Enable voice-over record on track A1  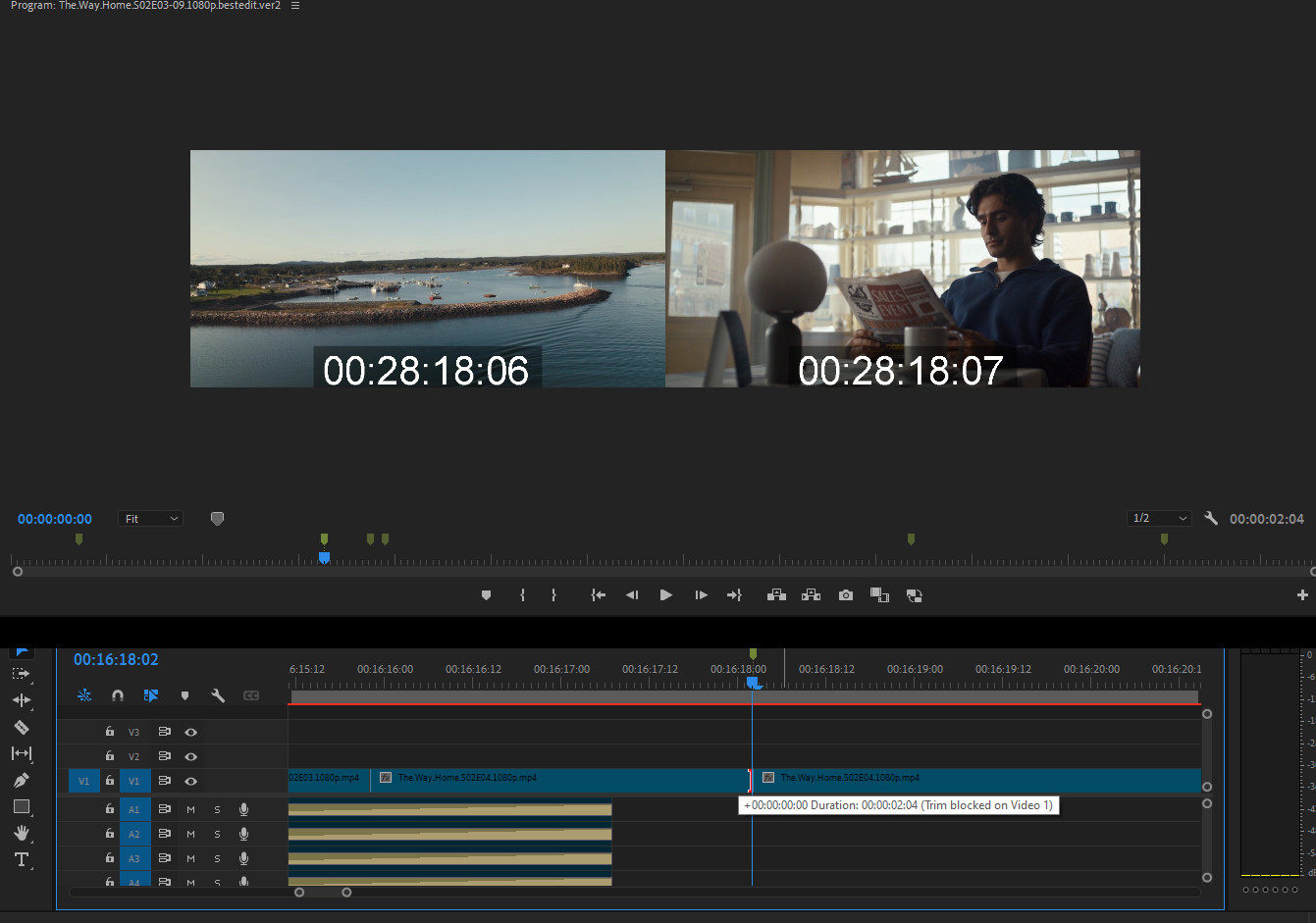click(243, 809)
